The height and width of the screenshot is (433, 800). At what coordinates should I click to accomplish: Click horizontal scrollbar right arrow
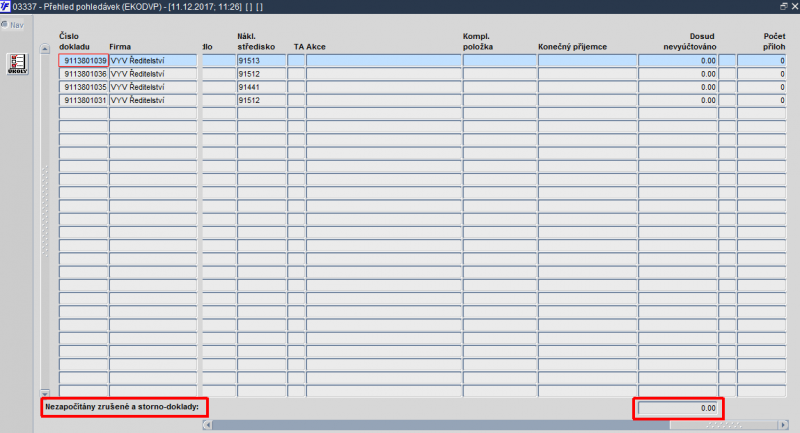783,424
